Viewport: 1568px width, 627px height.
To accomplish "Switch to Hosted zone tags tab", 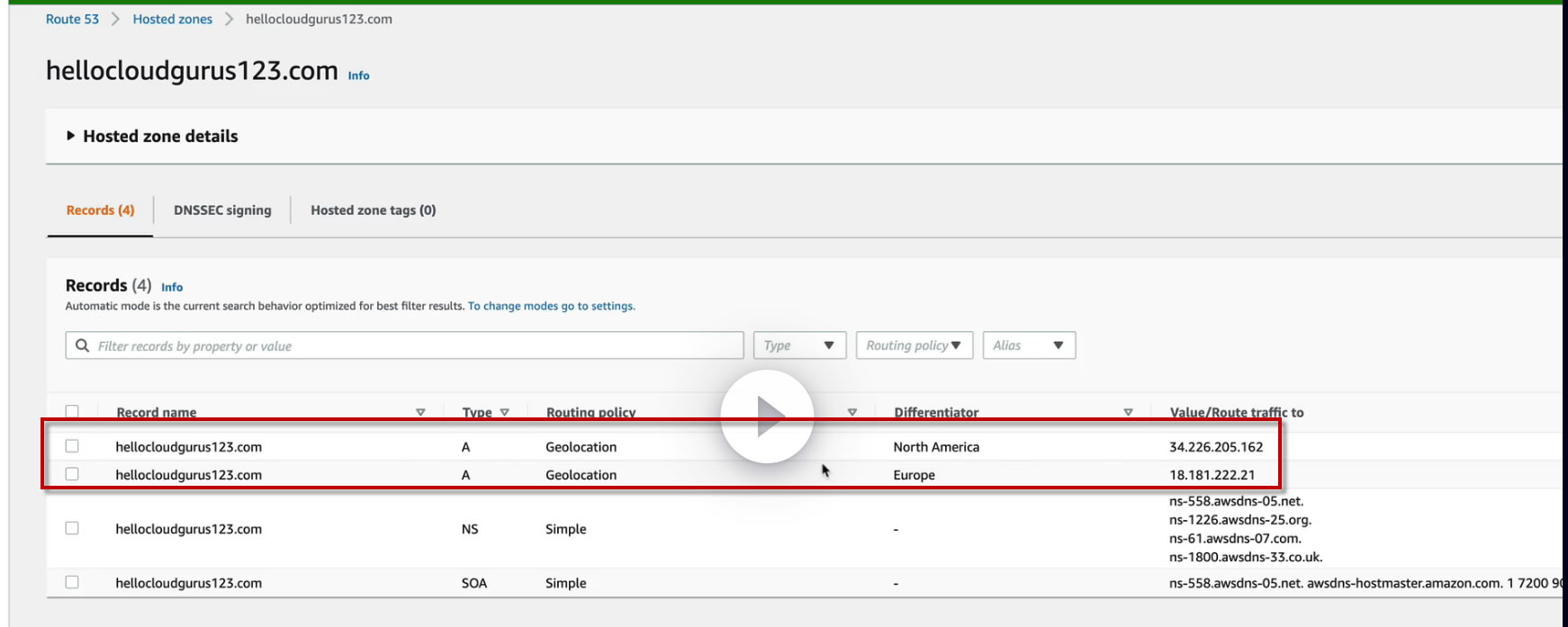I will [374, 210].
